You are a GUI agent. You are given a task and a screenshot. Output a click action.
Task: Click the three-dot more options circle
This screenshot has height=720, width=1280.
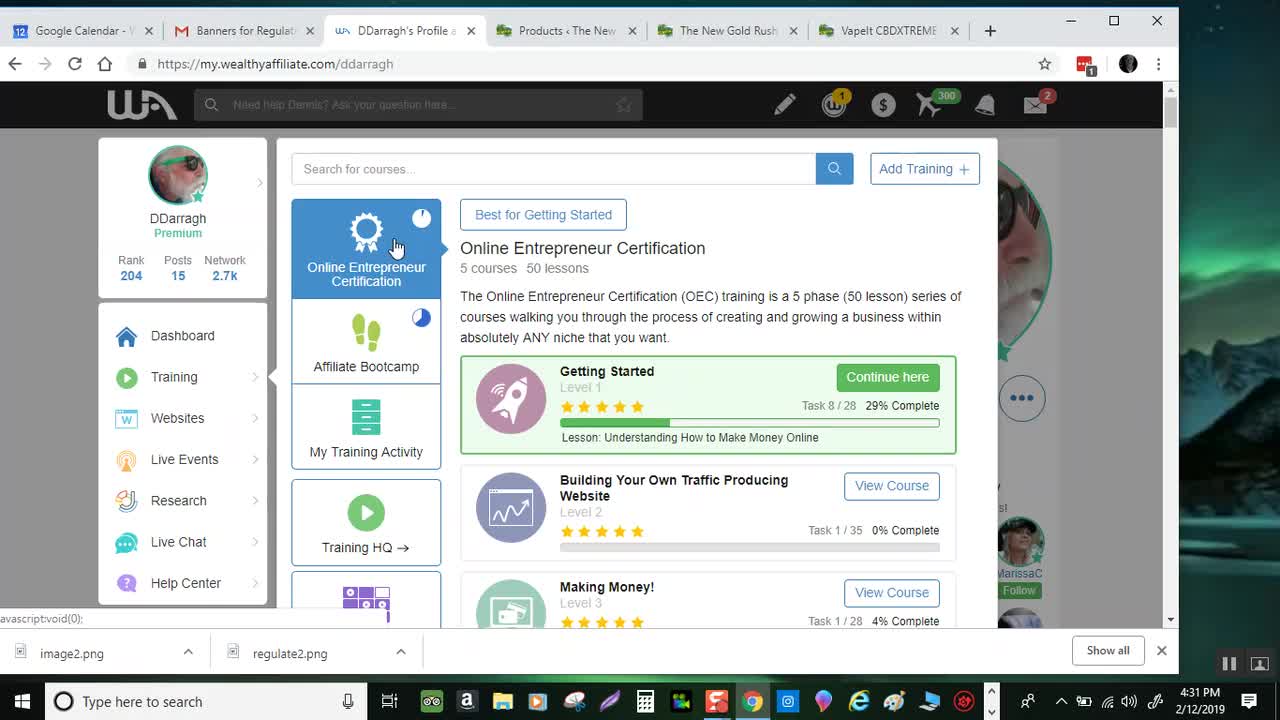[x=1021, y=398]
